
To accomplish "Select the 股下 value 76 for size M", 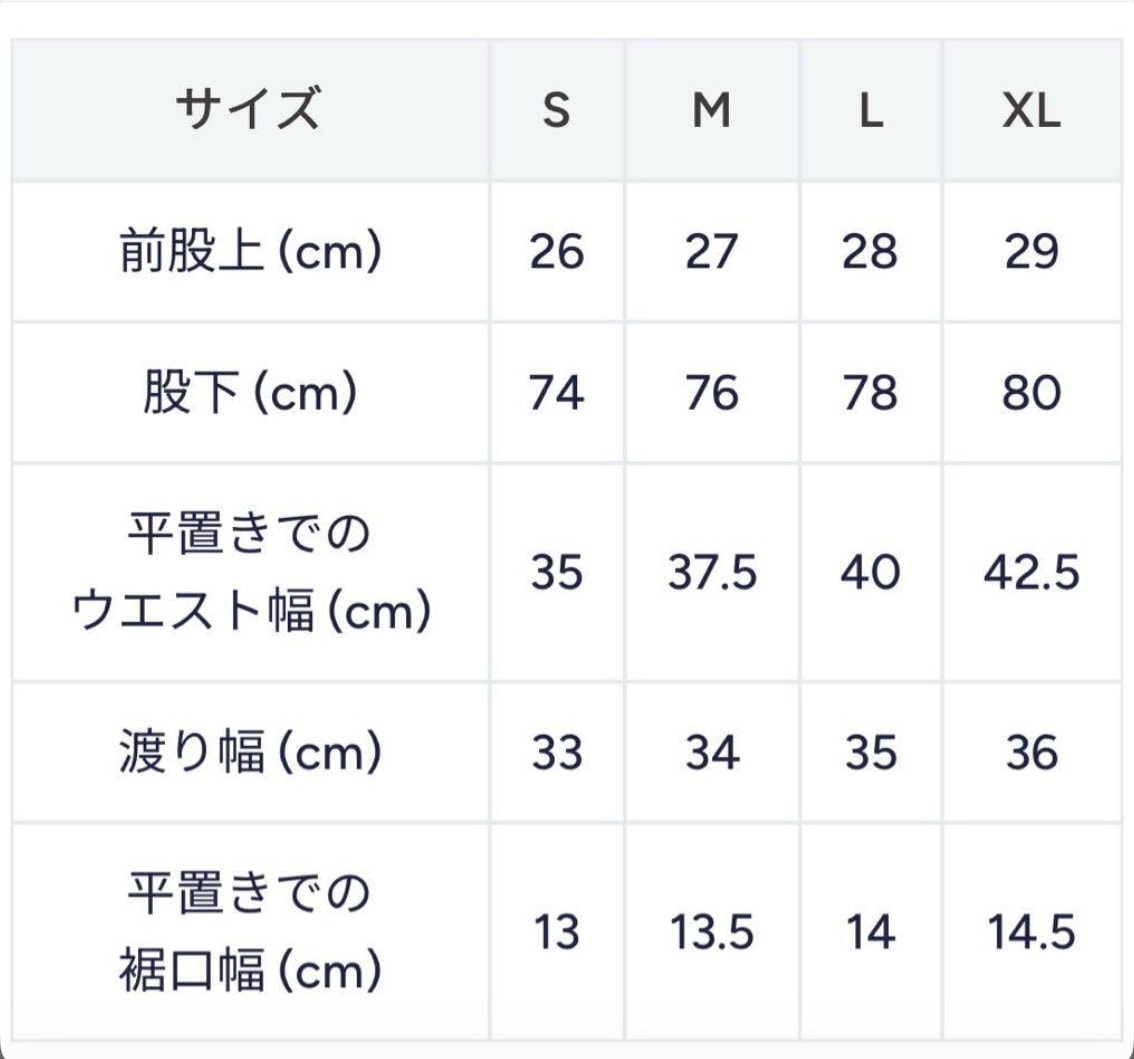I will click(711, 393).
